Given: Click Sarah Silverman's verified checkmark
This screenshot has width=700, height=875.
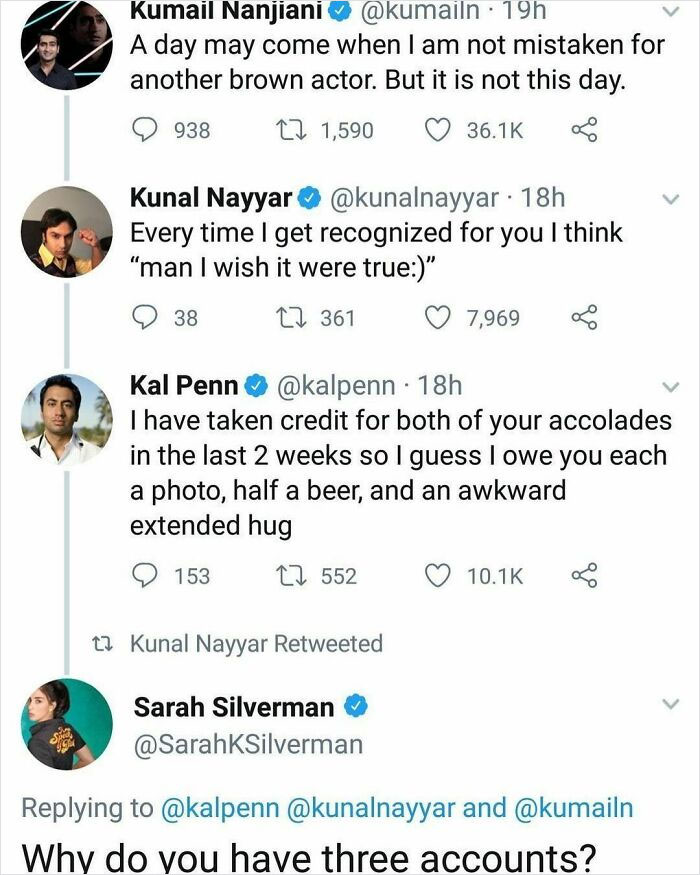Looking at the screenshot, I should pos(356,706).
